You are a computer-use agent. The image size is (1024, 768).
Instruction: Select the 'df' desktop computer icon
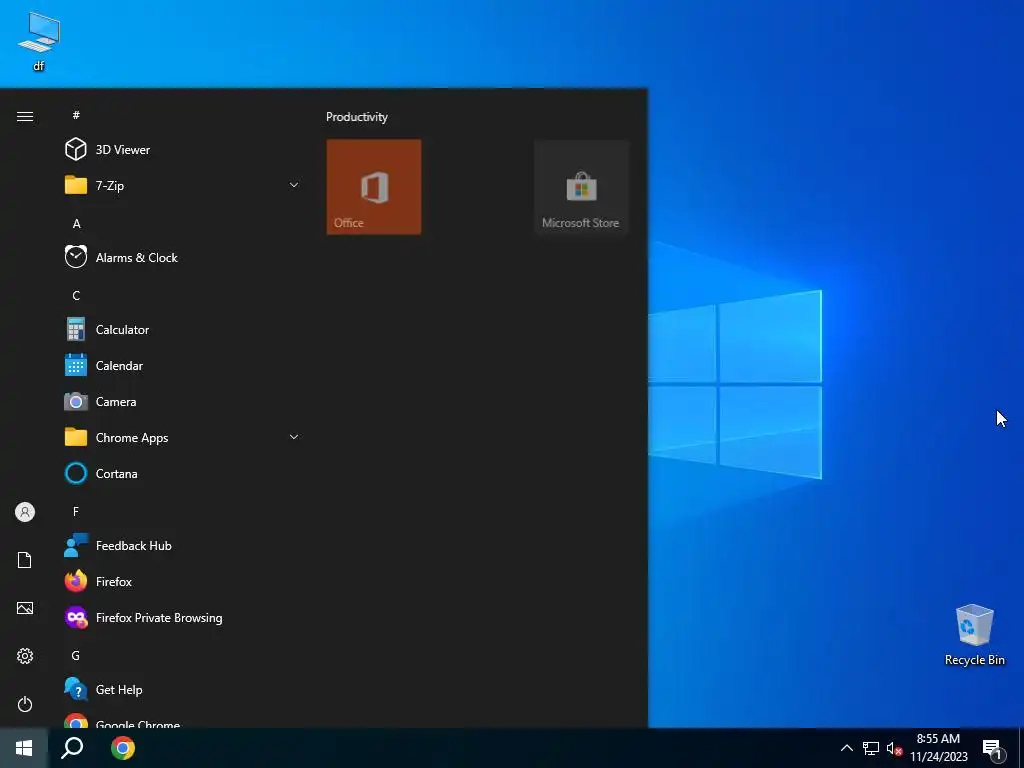pos(39,41)
